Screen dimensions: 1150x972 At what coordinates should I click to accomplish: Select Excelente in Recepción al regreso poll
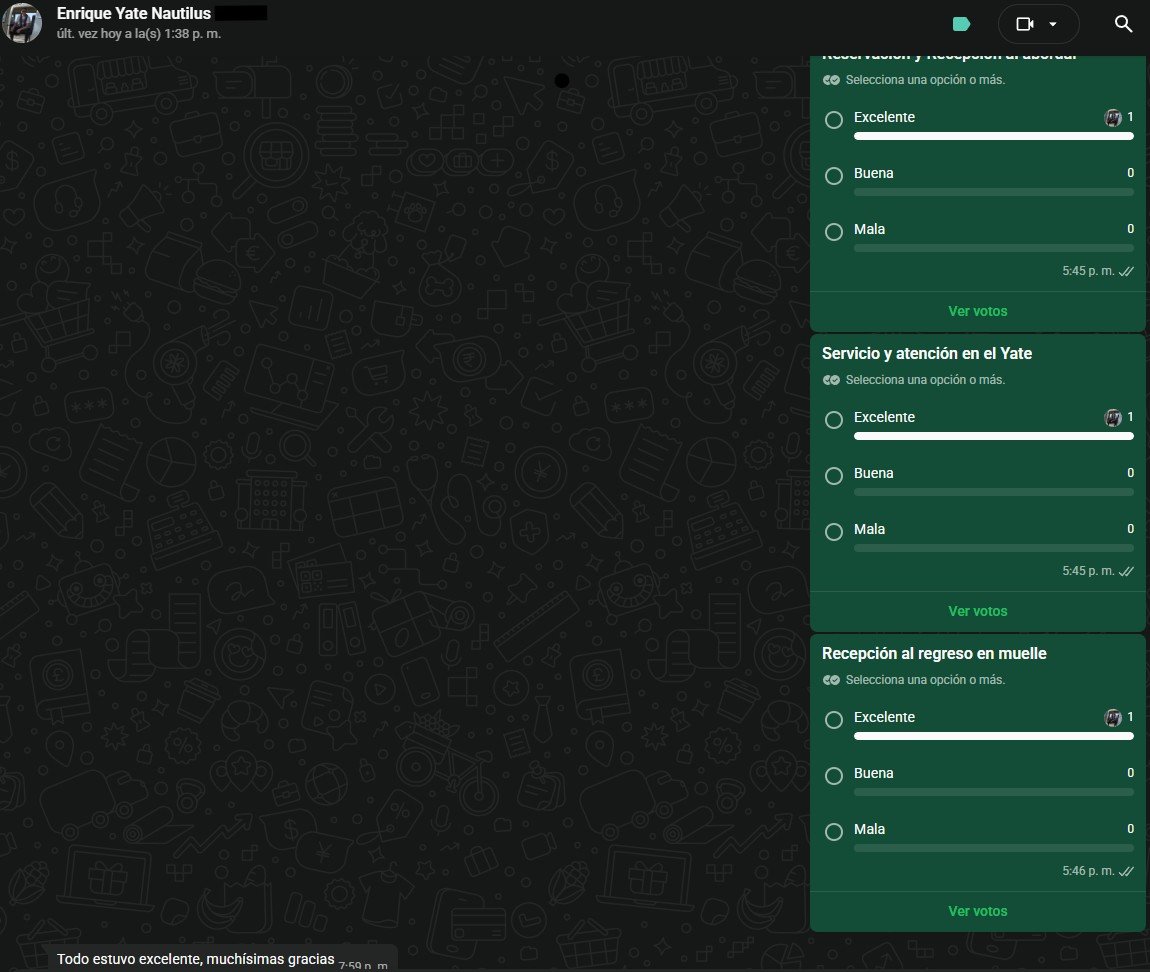(834, 720)
